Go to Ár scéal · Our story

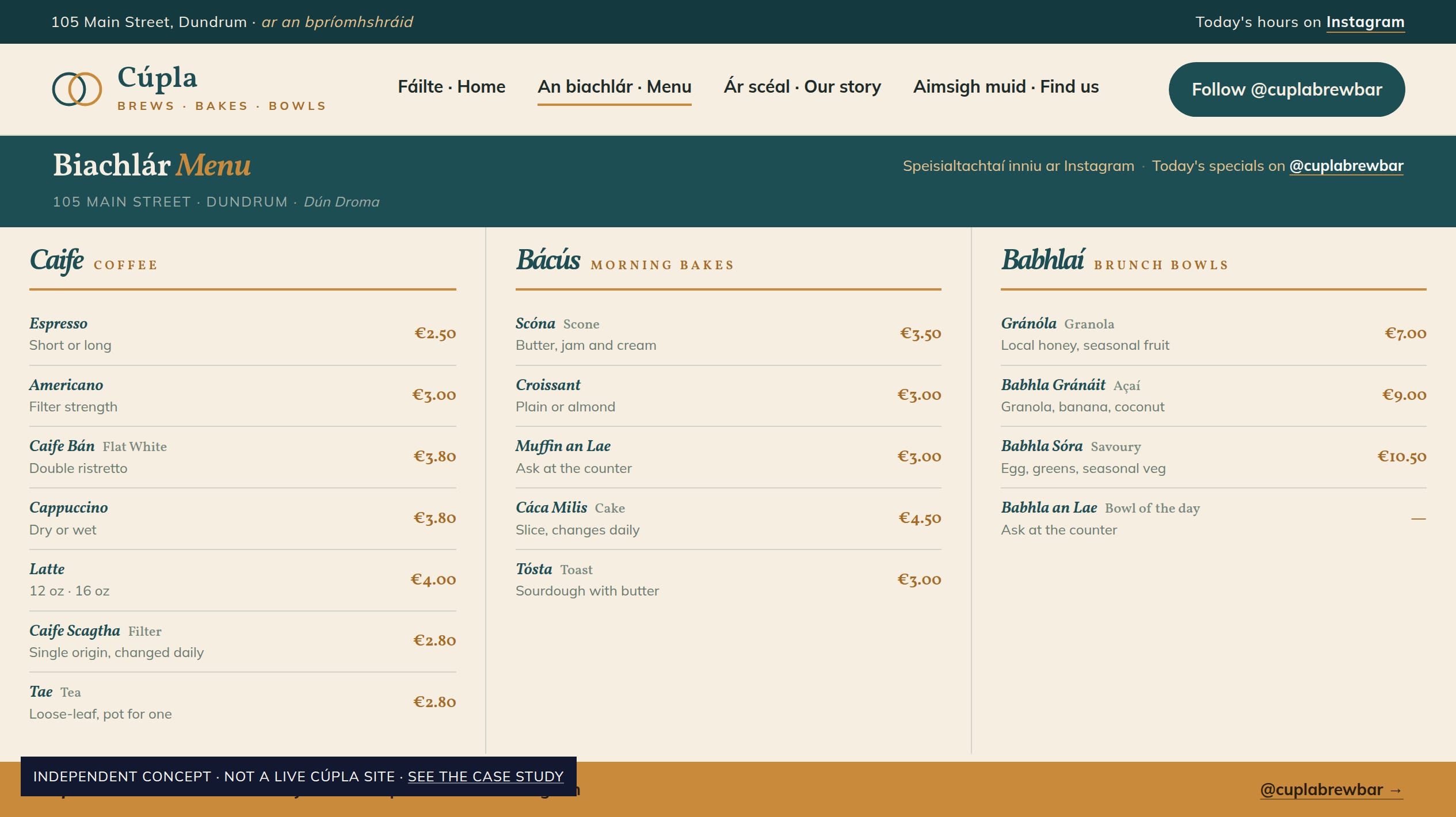(x=802, y=87)
